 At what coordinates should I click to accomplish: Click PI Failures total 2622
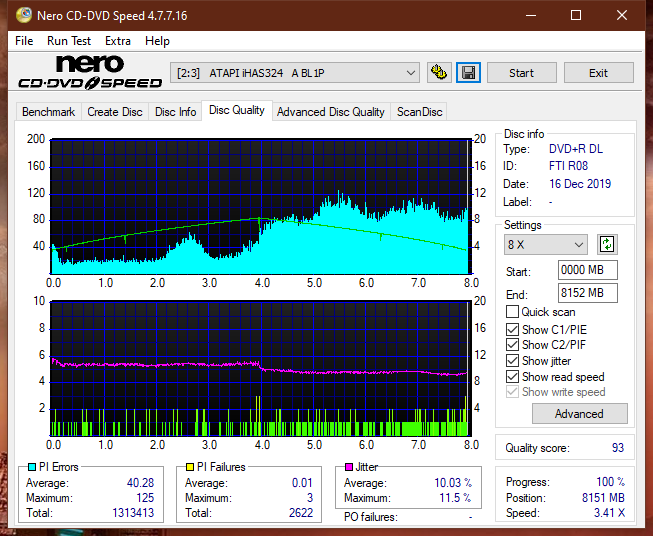[301, 513]
